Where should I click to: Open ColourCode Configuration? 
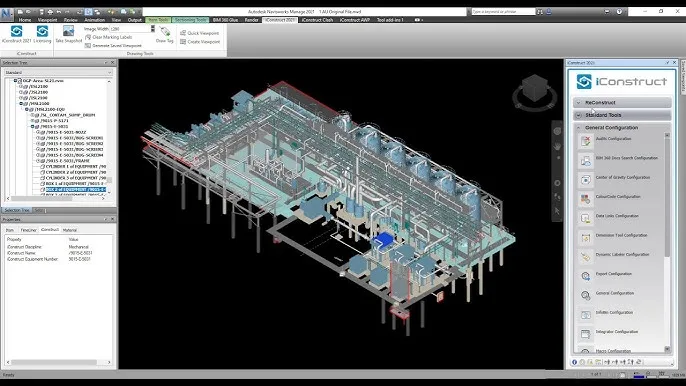click(x=618, y=197)
